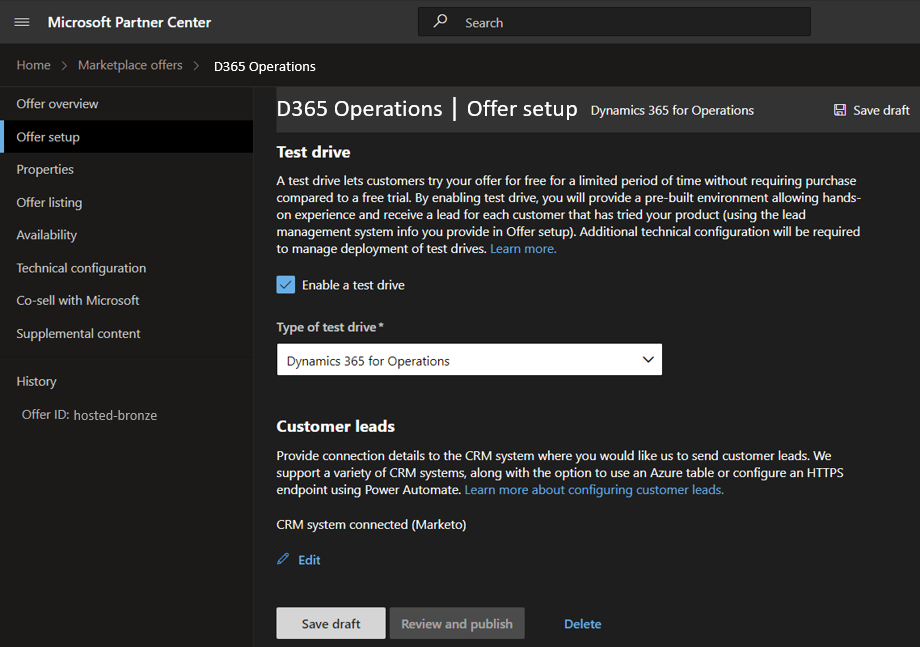Focus the Search input field
Screen dimensions: 920x647
point(614,22)
